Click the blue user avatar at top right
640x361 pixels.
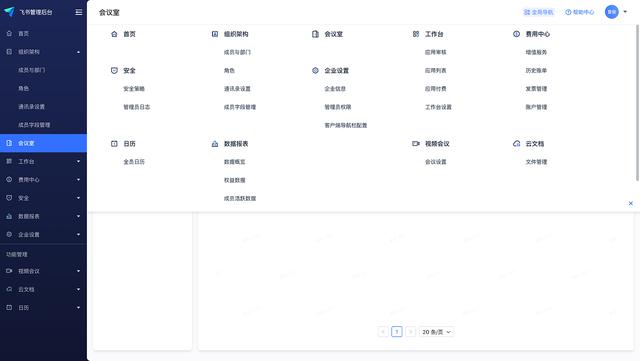click(611, 12)
